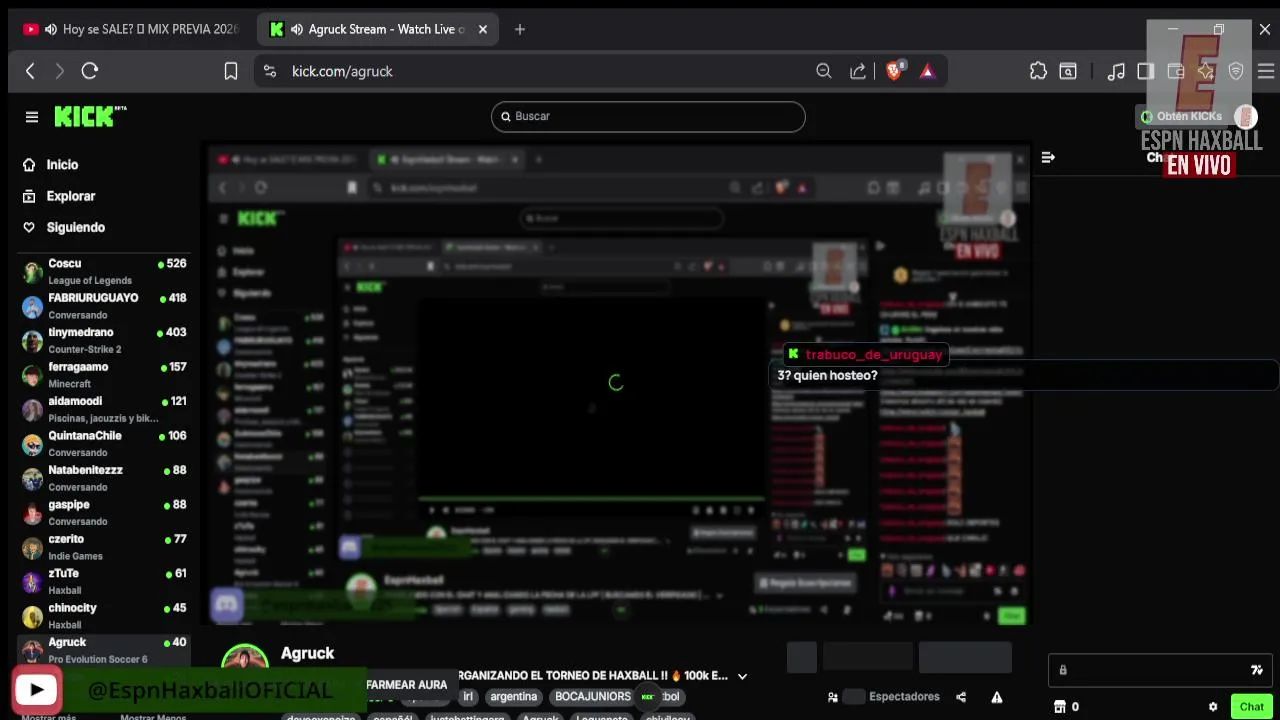Screen dimensions: 1280x720
Task: Open ferragaamo's Minecraft channel
Action: click(104, 375)
